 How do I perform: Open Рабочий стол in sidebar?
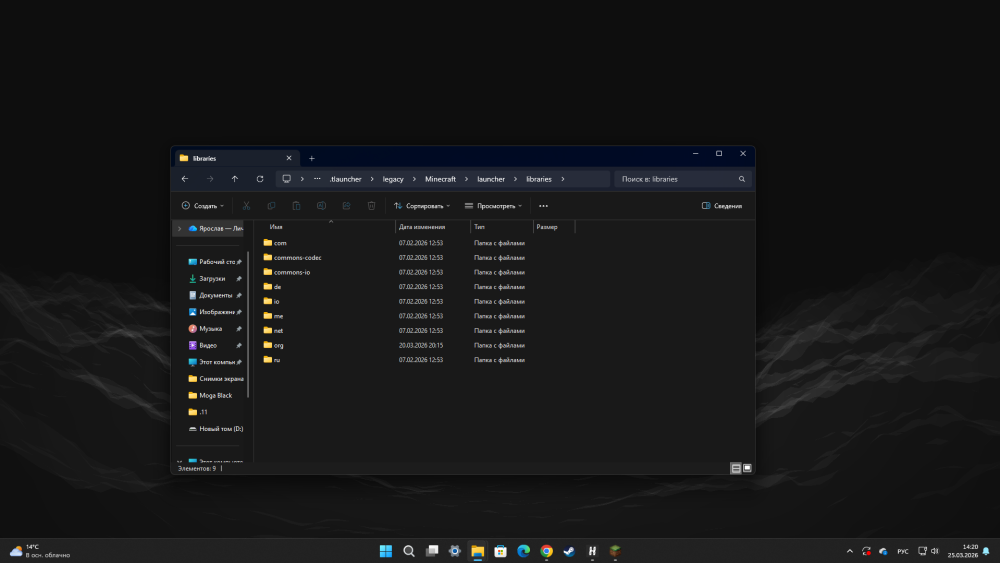[x=215, y=262]
